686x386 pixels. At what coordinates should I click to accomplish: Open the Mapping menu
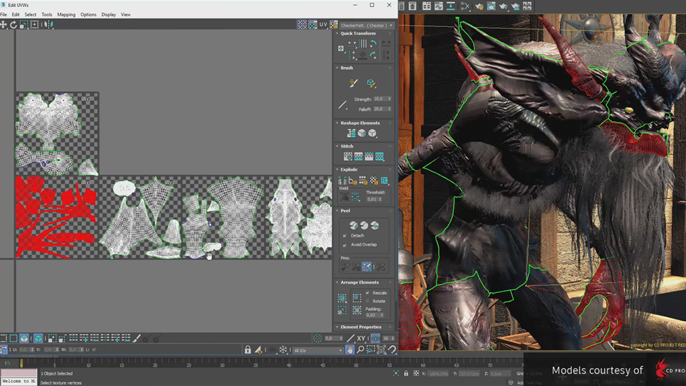click(x=66, y=14)
